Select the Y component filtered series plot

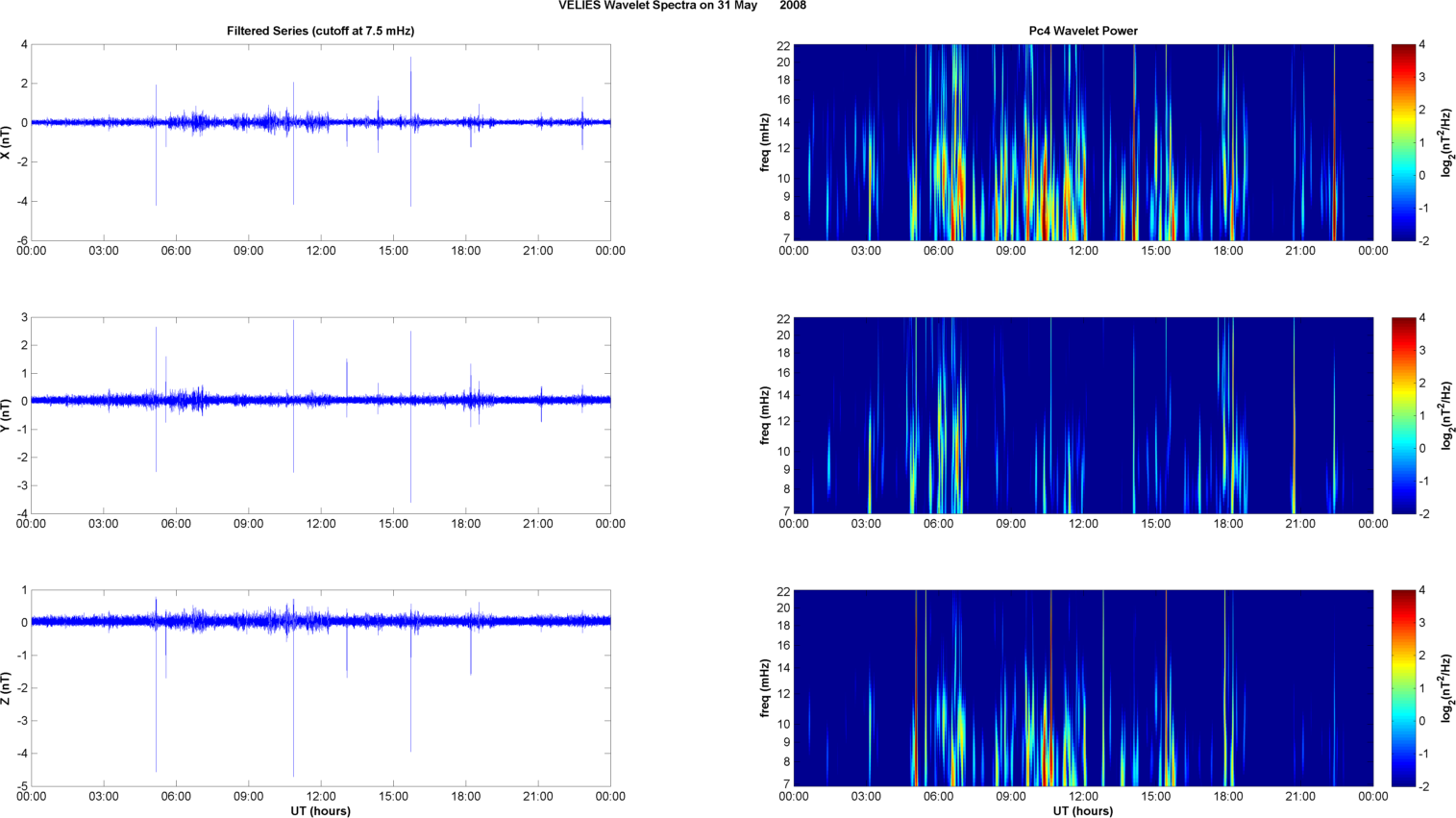tap(320, 415)
